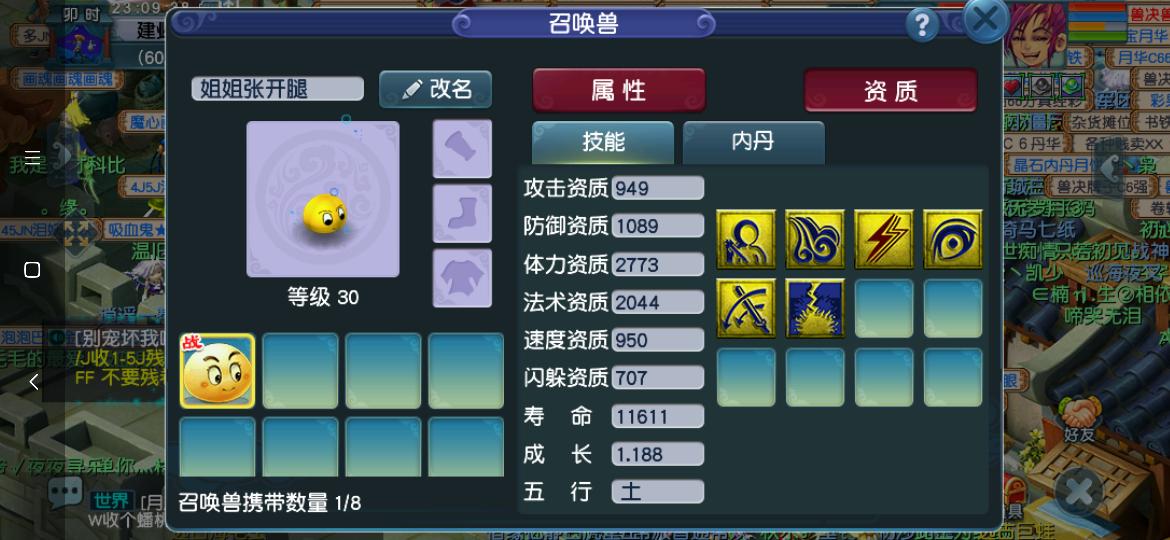
Task: Open the 属性 panel
Action: click(x=619, y=90)
